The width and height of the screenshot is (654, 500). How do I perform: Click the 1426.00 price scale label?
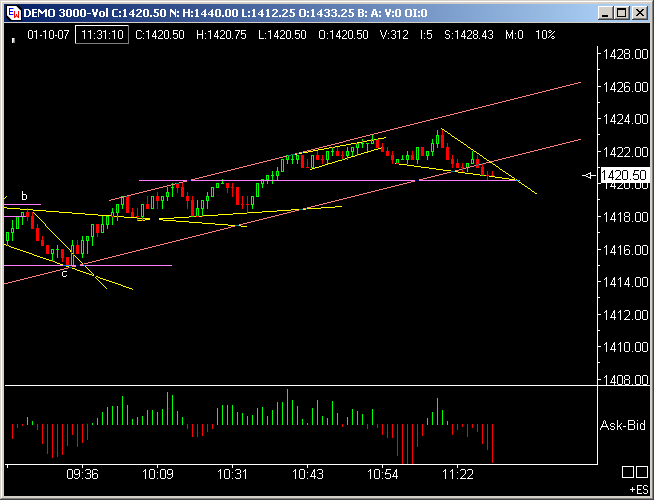(626, 87)
